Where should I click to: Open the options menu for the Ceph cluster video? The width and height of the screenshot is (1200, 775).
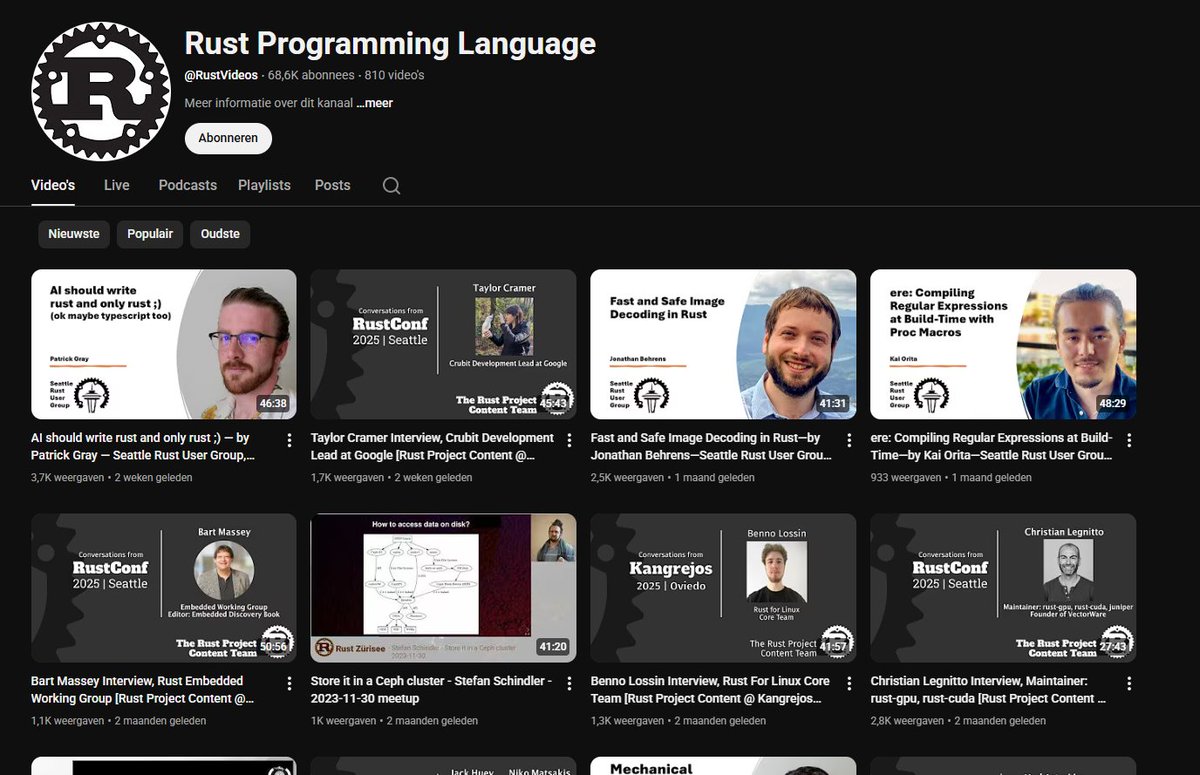[570, 683]
